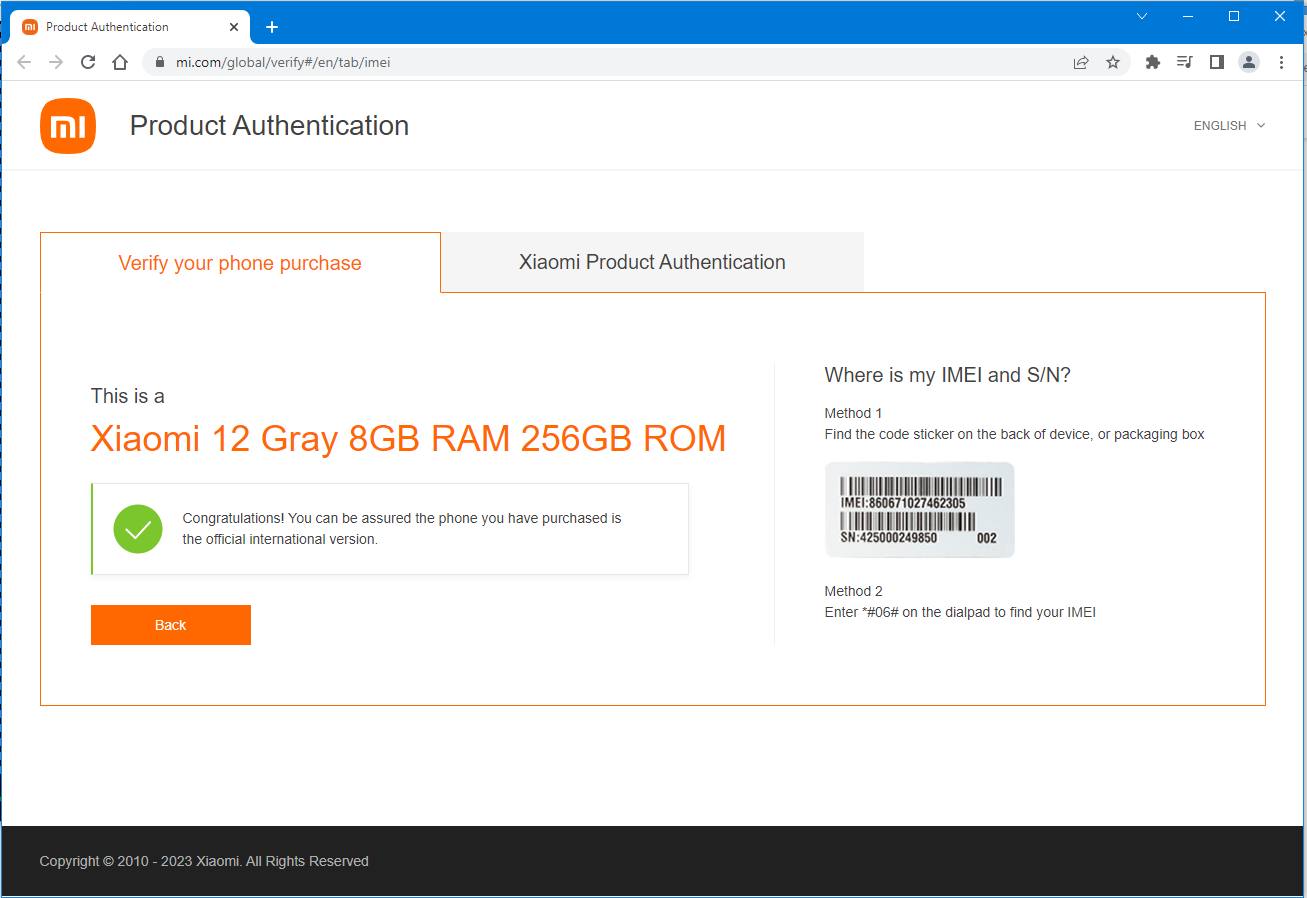Select Verify your phone purchase tab
1307x898 pixels.
coord(240,263)
